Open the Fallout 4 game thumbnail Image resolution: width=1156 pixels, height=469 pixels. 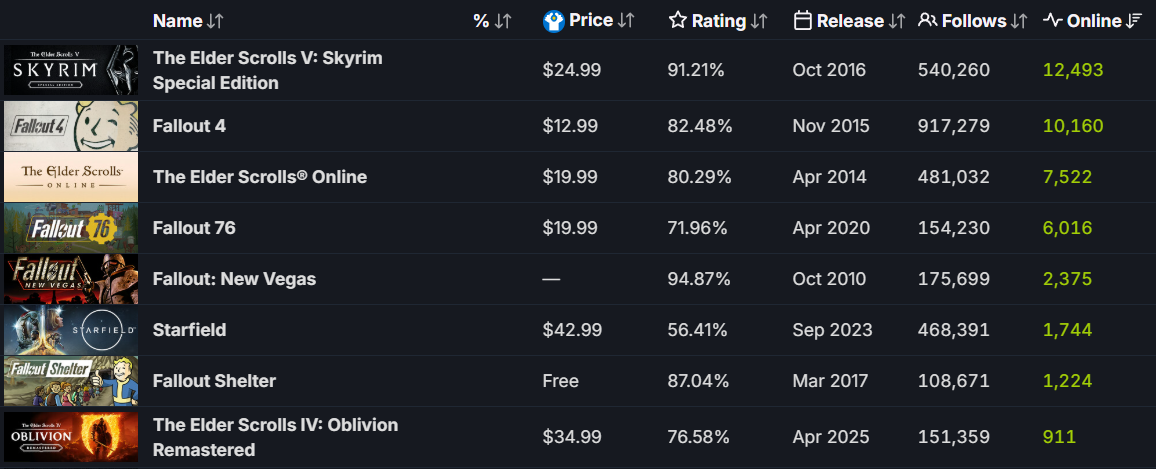pos(71,126)
